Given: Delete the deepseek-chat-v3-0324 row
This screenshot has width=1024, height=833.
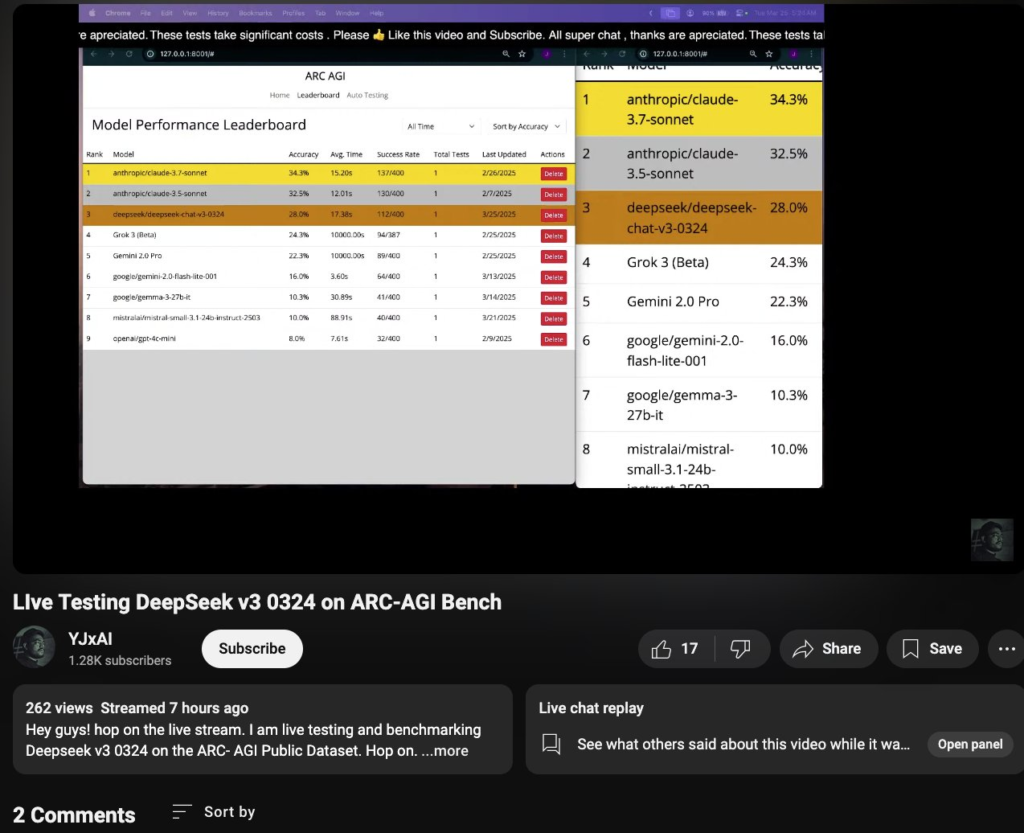Looking at the screenshot, I should pyautogui.click(x=553, y=215).
